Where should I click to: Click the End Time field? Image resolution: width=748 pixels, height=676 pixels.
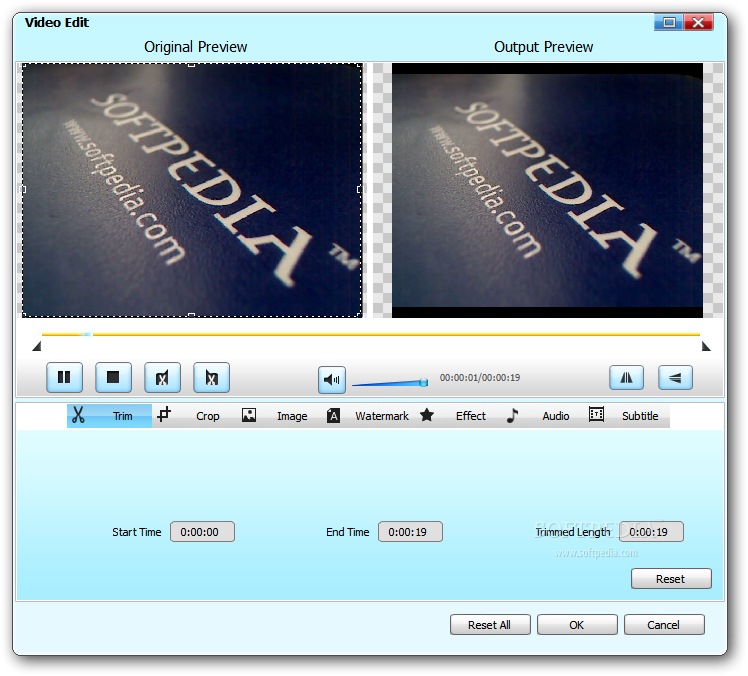click(x=410, y=531)
